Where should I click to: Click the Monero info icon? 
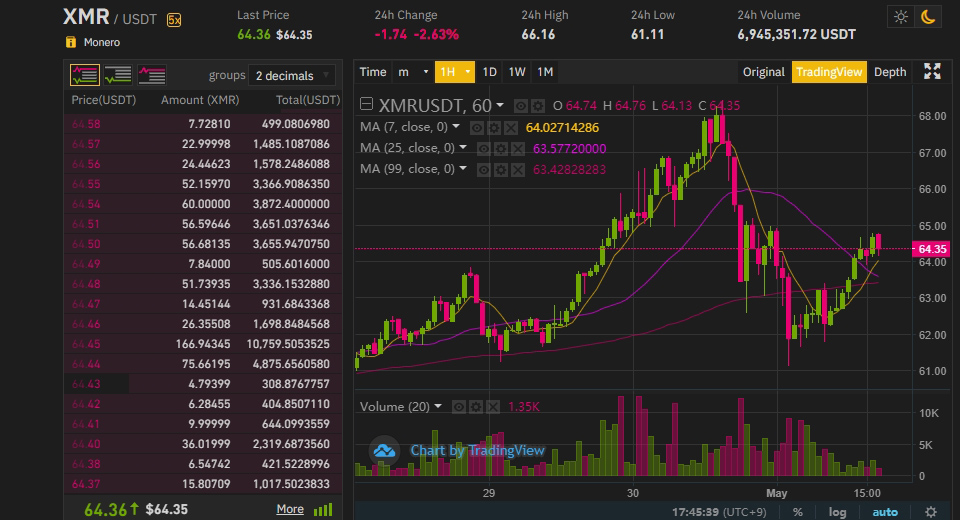coord(71,42)
